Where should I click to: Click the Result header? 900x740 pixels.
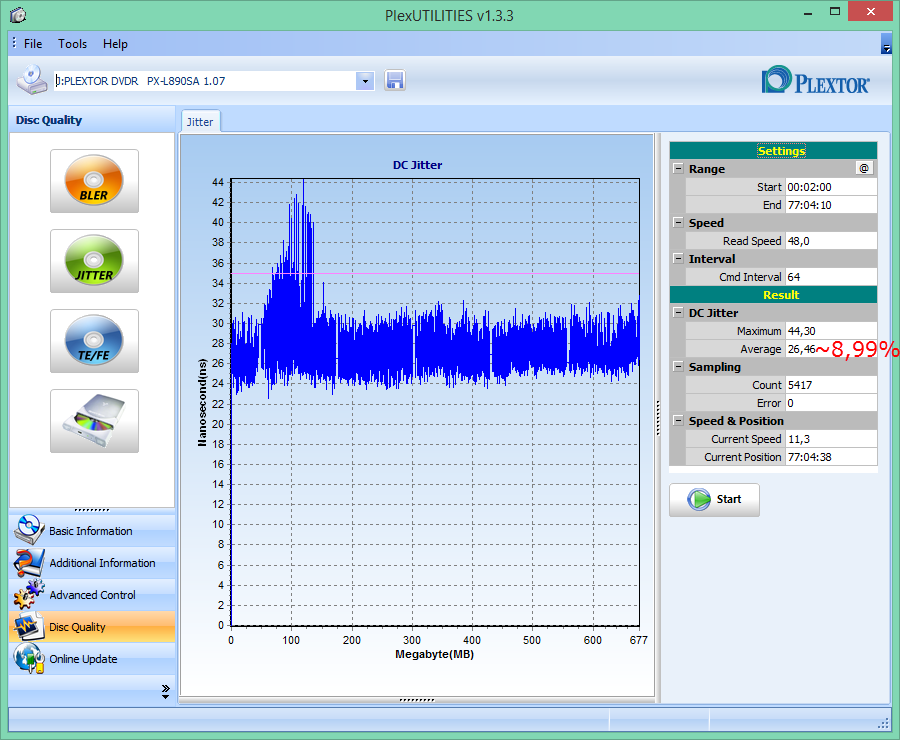pyautogui.click(x=773, y=295)
